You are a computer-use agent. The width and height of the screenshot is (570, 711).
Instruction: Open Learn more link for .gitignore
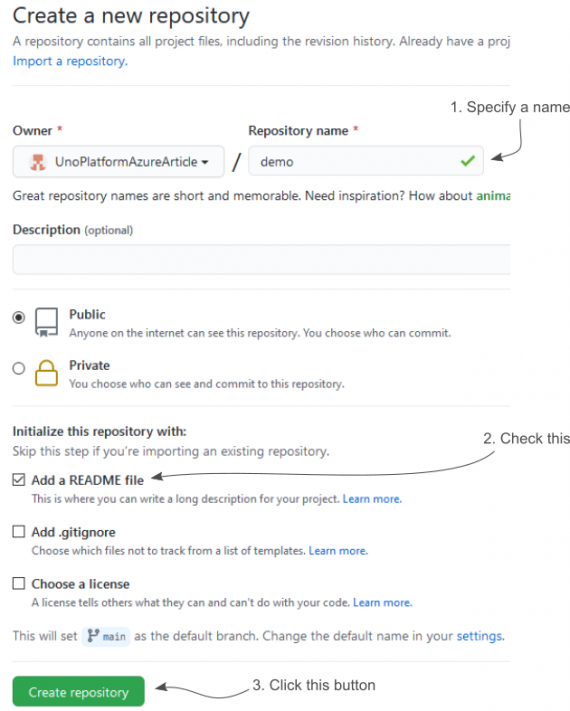[338, 550]
